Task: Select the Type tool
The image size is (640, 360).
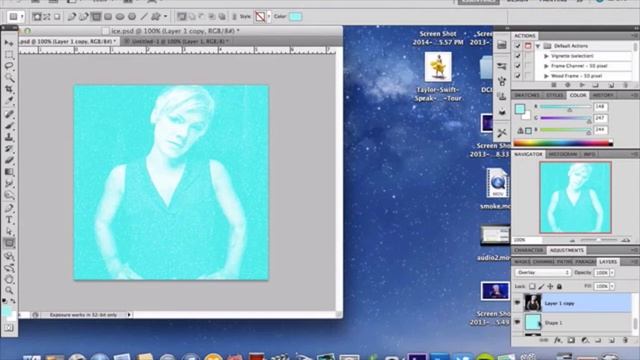Action: [9, 220]
